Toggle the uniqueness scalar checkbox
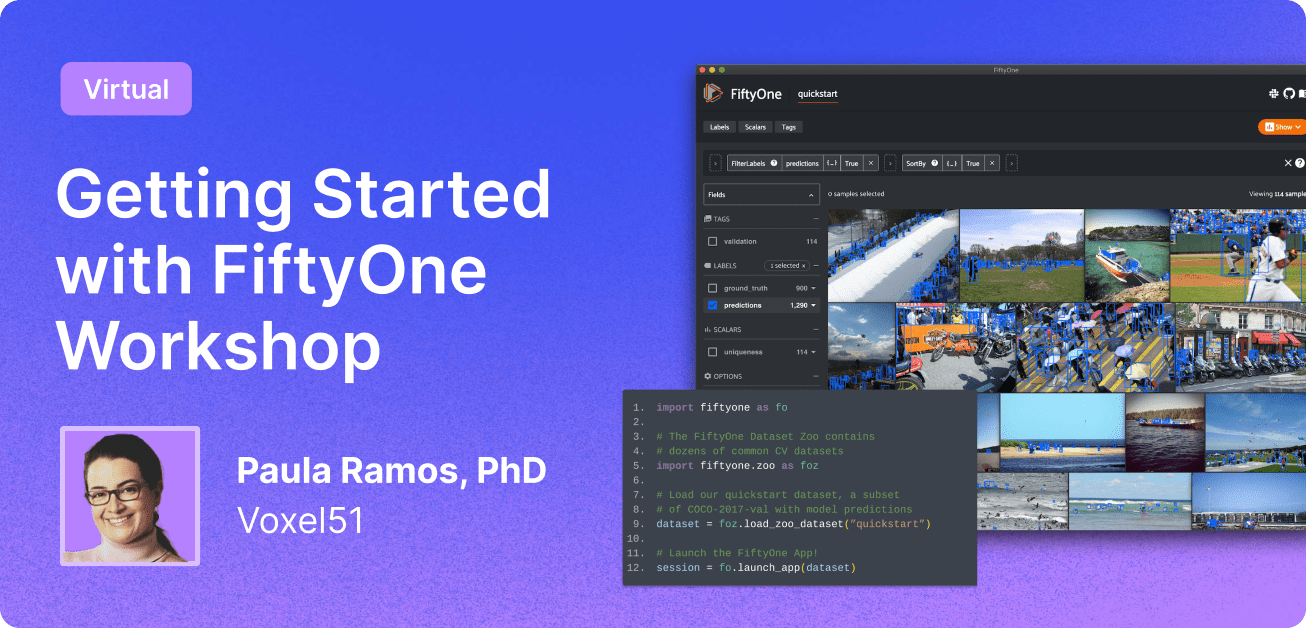 pos(712,352)
